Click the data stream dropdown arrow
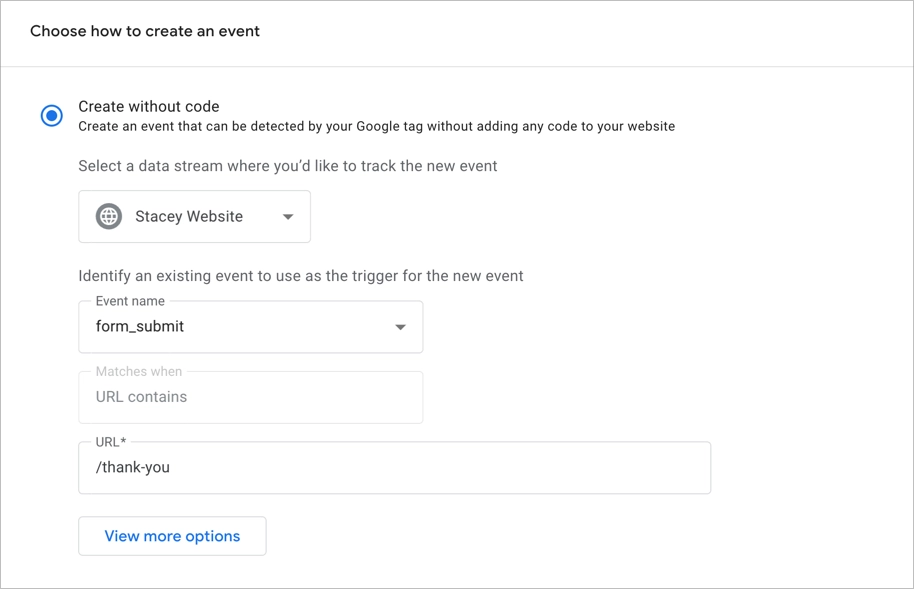This screenshot has width=914, height=589. tap(288, 217)
